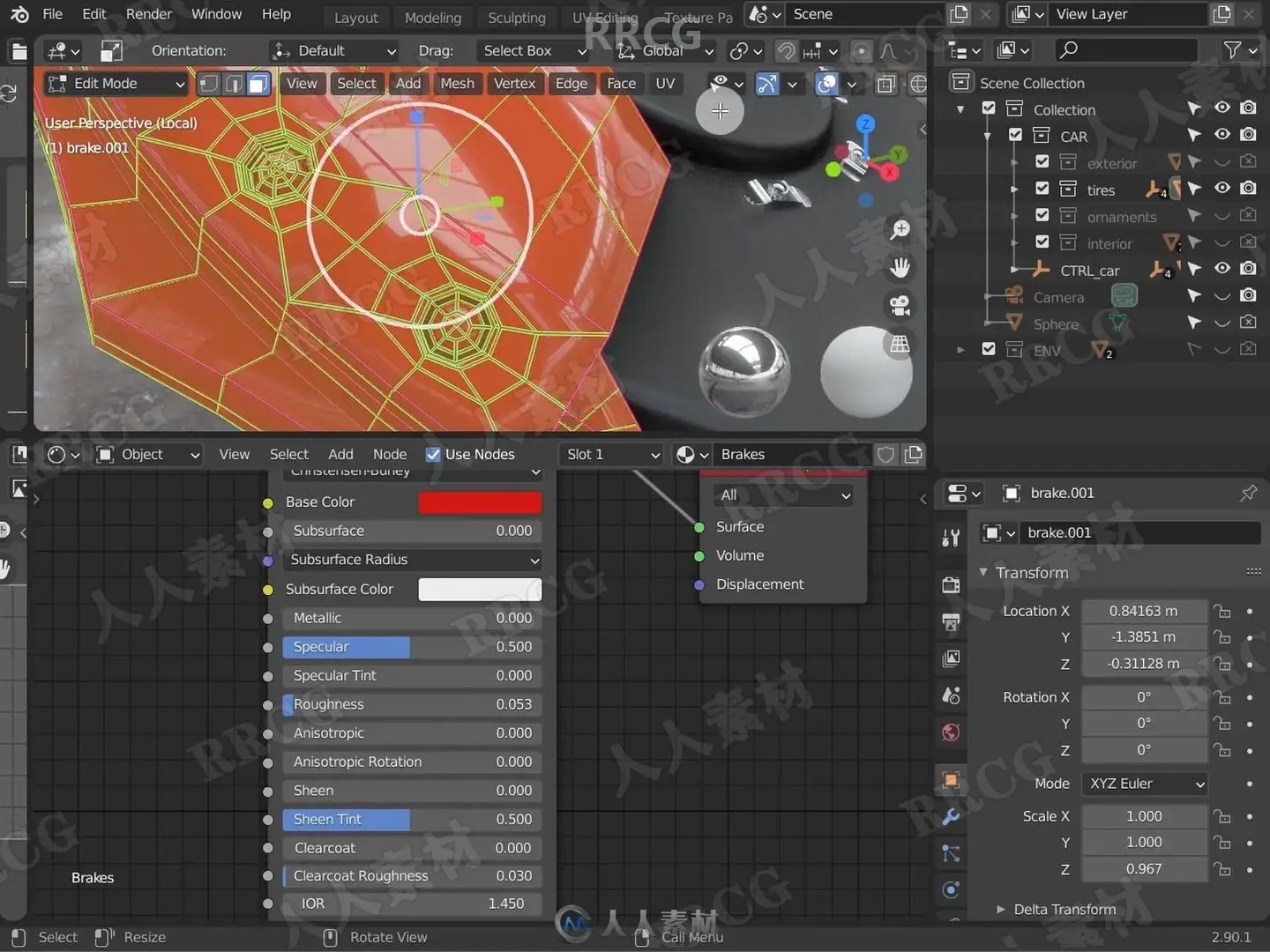The image size is (1270, 952).
Task: Uncheck exterior collection checkbox
Action: click(x=1042, y=162)
